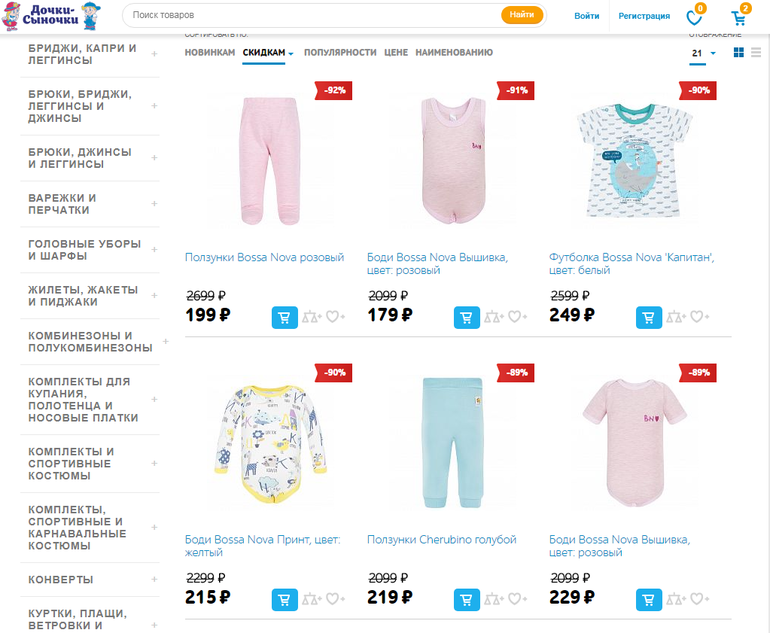Expand the Варежки и перчатки category

coord(154,203)
